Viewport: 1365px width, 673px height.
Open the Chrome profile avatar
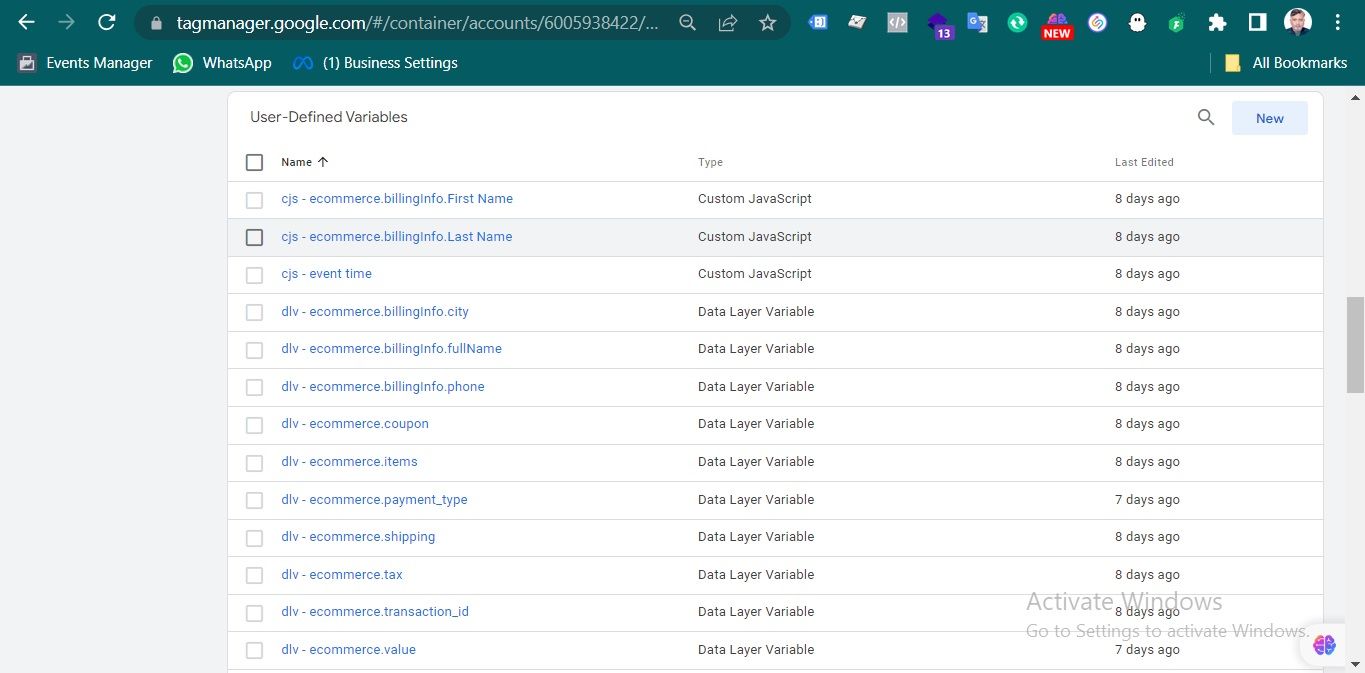(x=1298, y=22)
